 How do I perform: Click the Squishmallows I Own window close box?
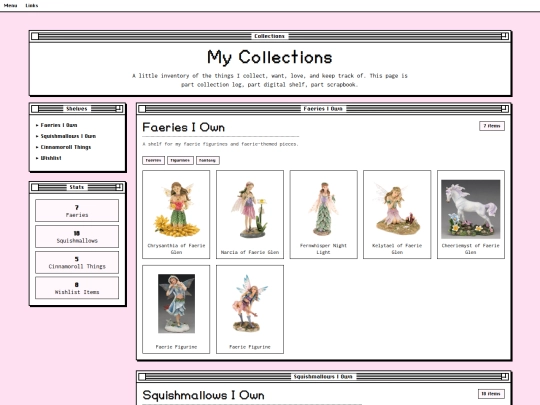click(142, 377)
